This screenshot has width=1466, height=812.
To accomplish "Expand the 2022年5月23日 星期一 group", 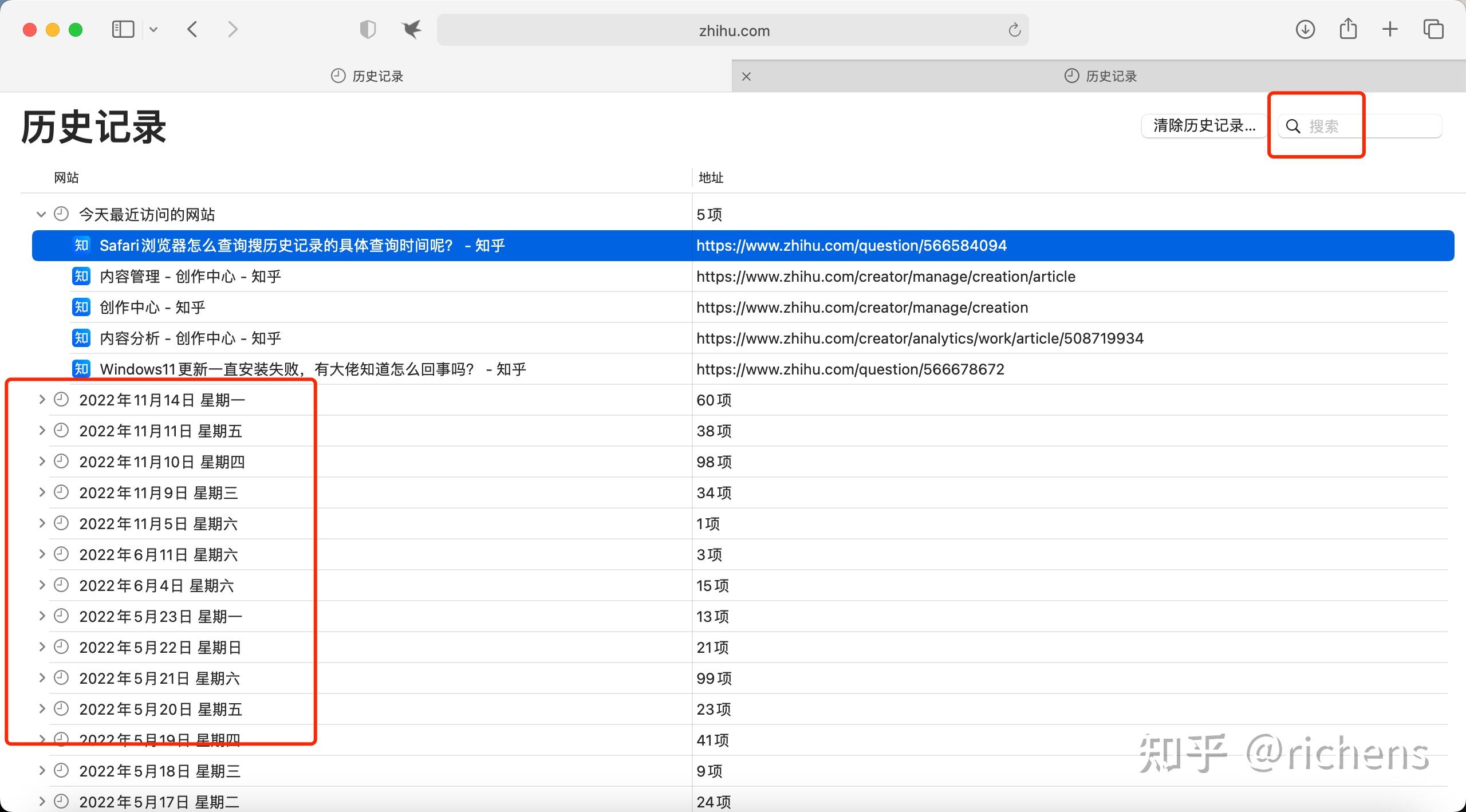I will [x=41, y=616].
